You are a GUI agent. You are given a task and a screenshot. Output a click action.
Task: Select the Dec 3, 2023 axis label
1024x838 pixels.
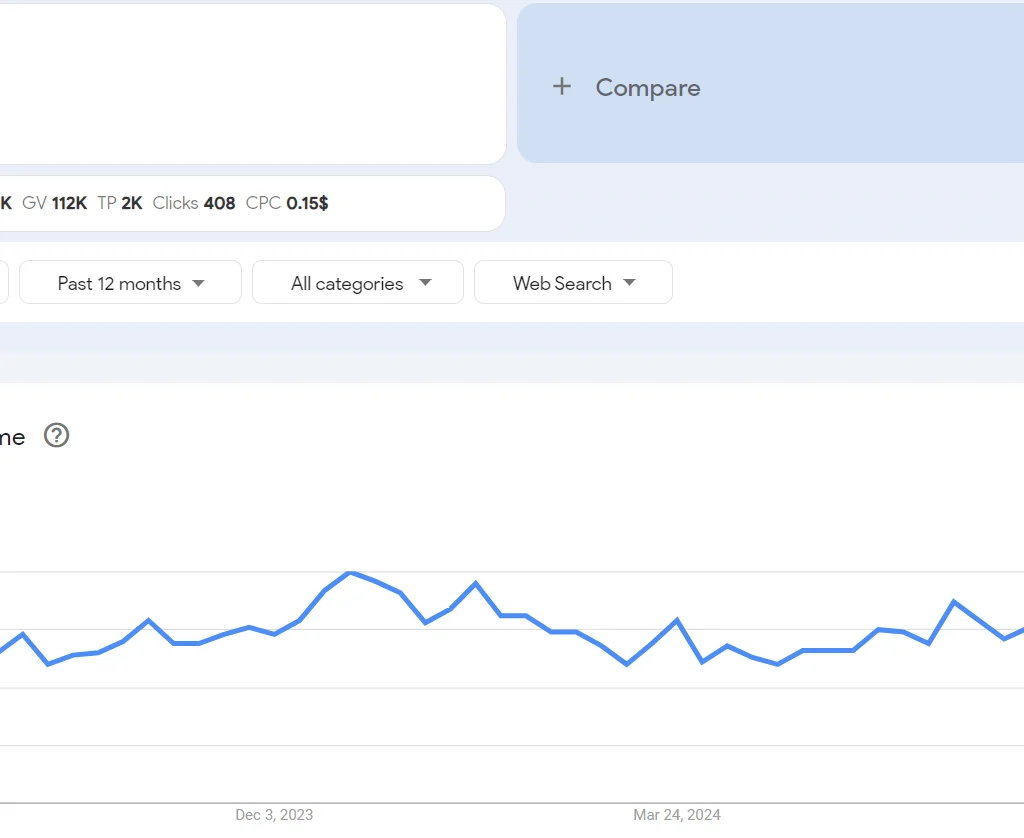tap(274, 815)
